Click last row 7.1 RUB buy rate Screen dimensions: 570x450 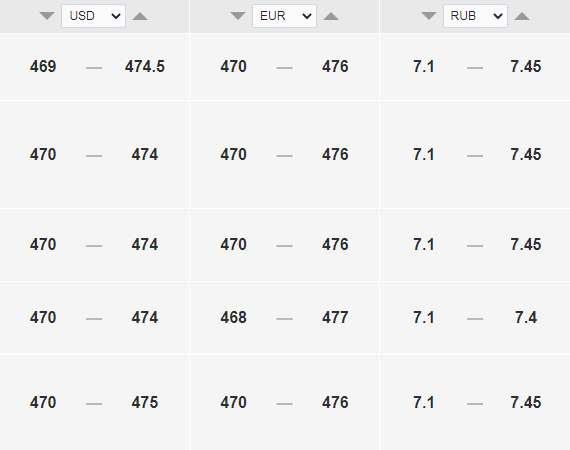(x=424, y=402)
